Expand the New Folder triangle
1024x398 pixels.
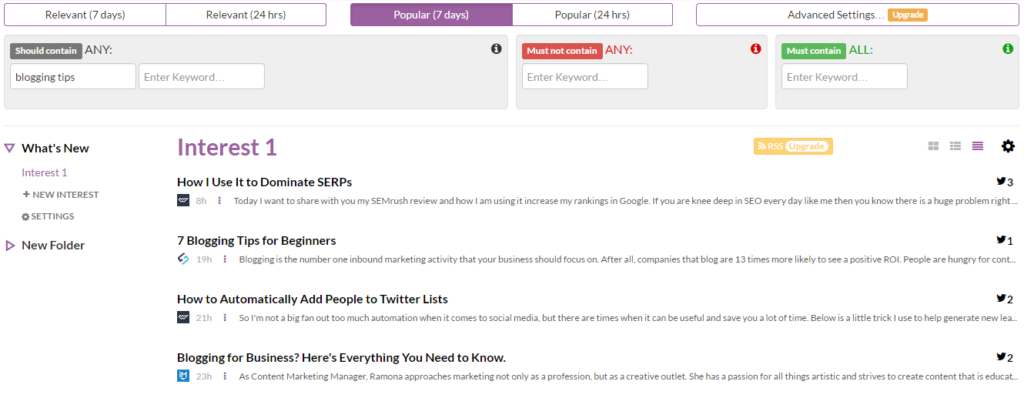tap(9, 246)
